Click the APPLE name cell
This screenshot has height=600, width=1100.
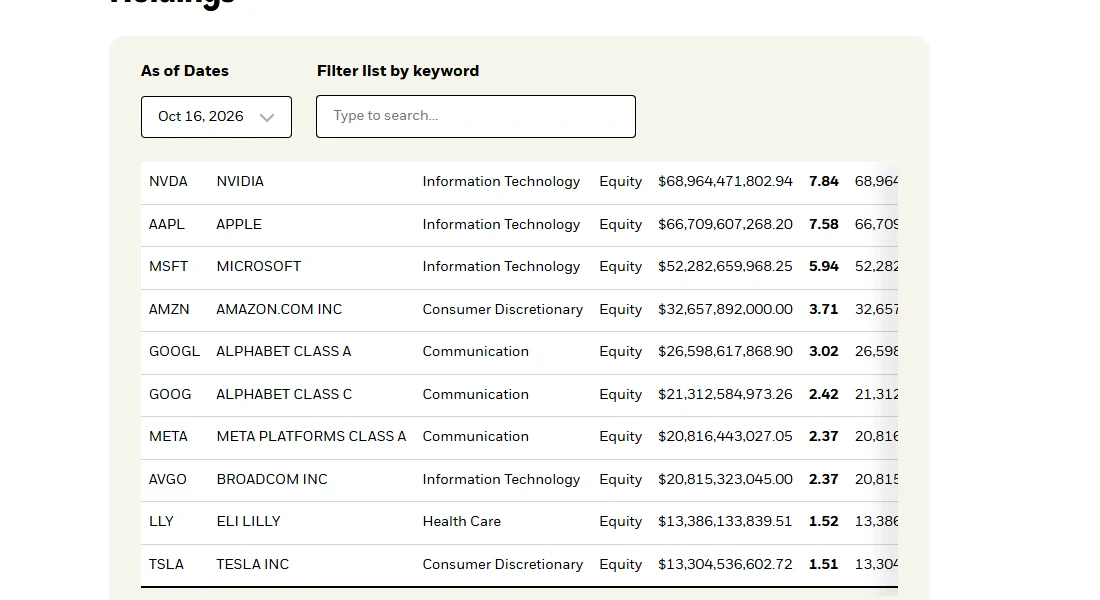[239, 225]
